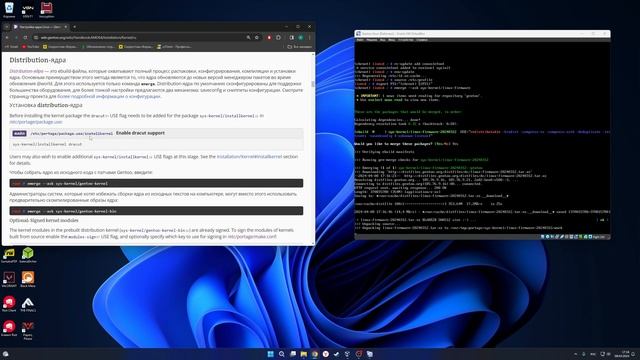
Task: Open the /etc/portage/make.conf link
Action: point(252,237)
